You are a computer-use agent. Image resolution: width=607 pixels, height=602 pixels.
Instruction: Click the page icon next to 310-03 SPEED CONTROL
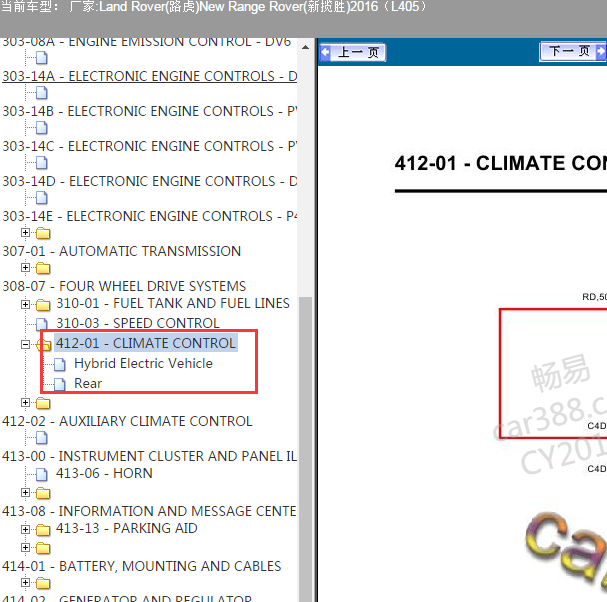(42, 324)
